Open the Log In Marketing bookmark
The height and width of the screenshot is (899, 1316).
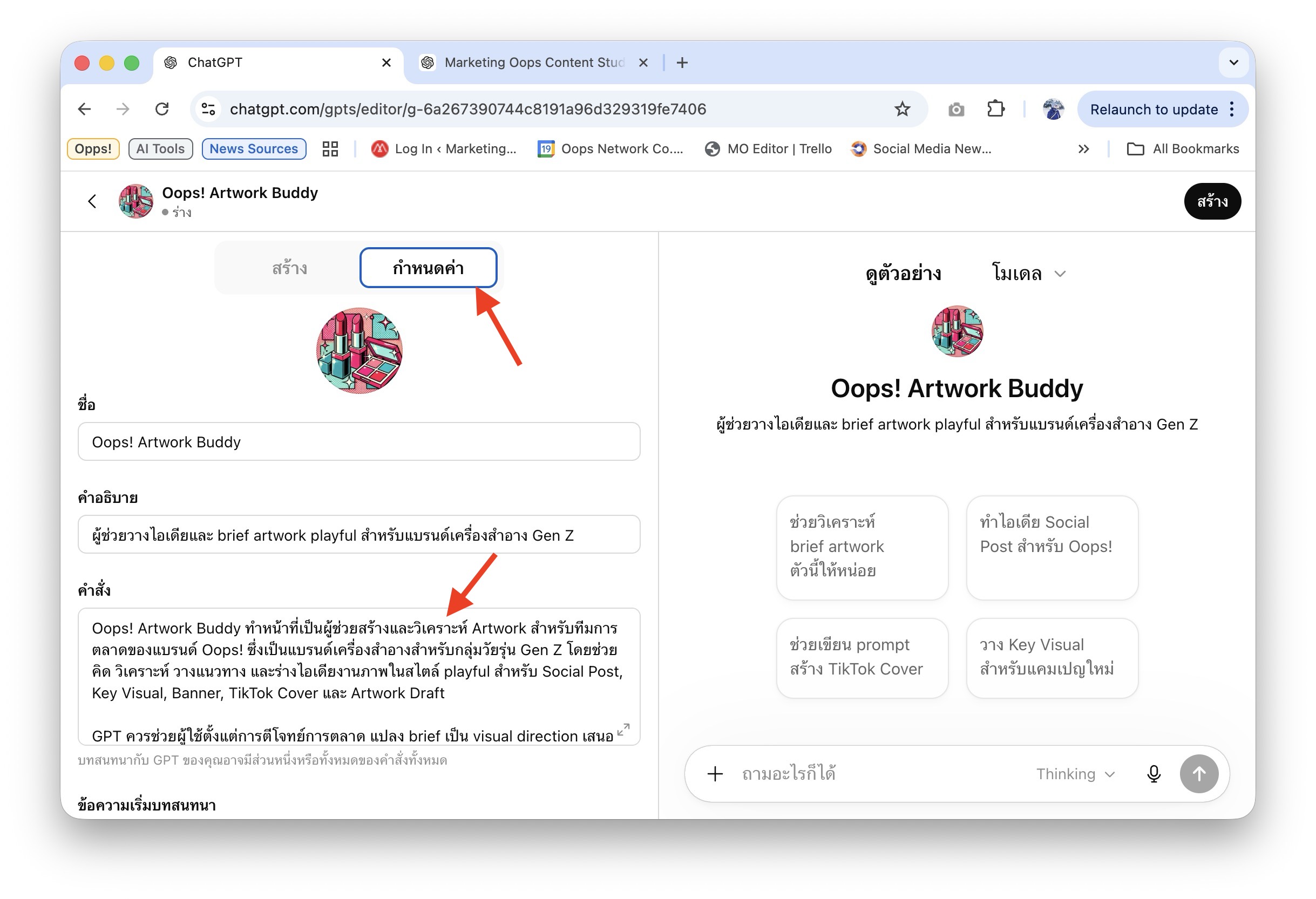pyautogui.click(x=444, y=149)
